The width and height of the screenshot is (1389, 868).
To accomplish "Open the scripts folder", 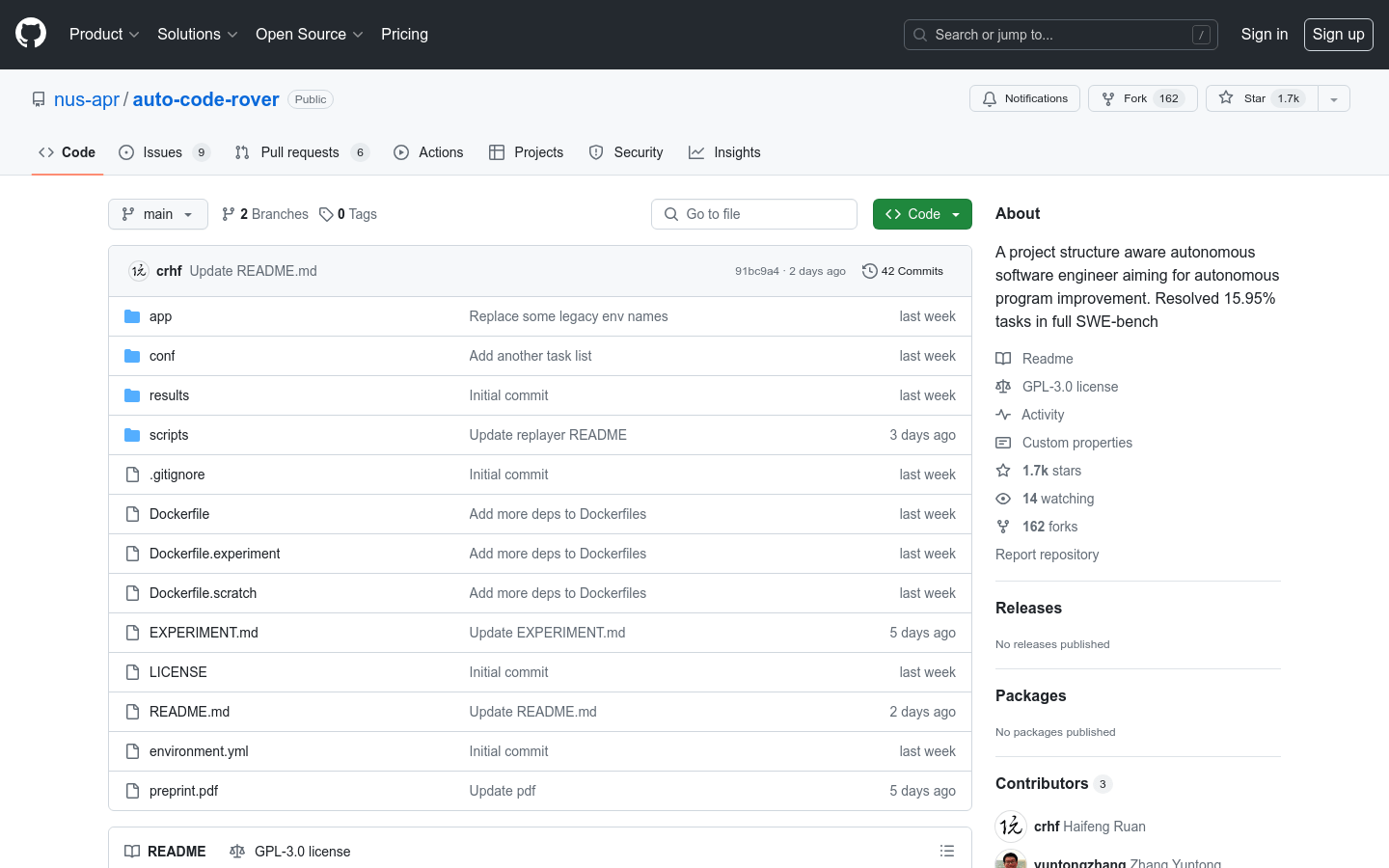I will click(x=169, y=435).
